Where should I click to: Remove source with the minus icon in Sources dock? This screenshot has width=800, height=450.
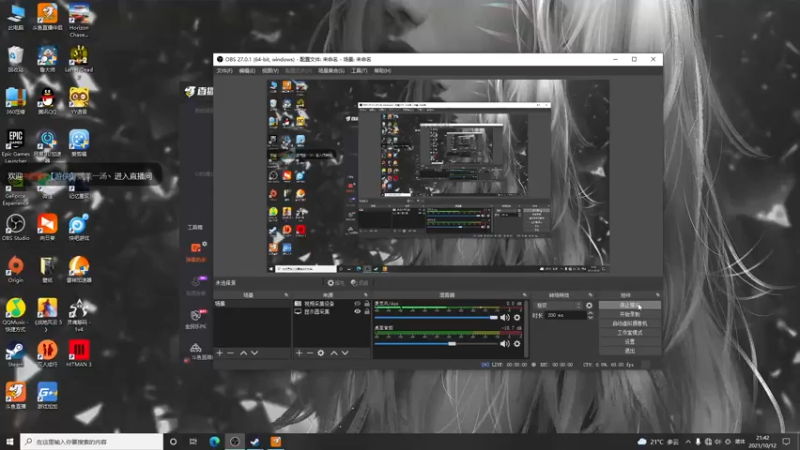310,353
